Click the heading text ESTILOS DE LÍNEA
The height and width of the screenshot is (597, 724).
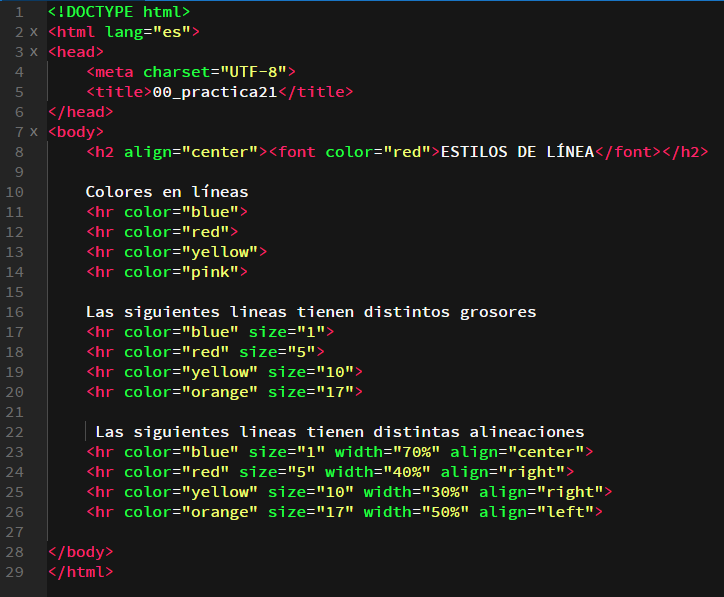517,152
